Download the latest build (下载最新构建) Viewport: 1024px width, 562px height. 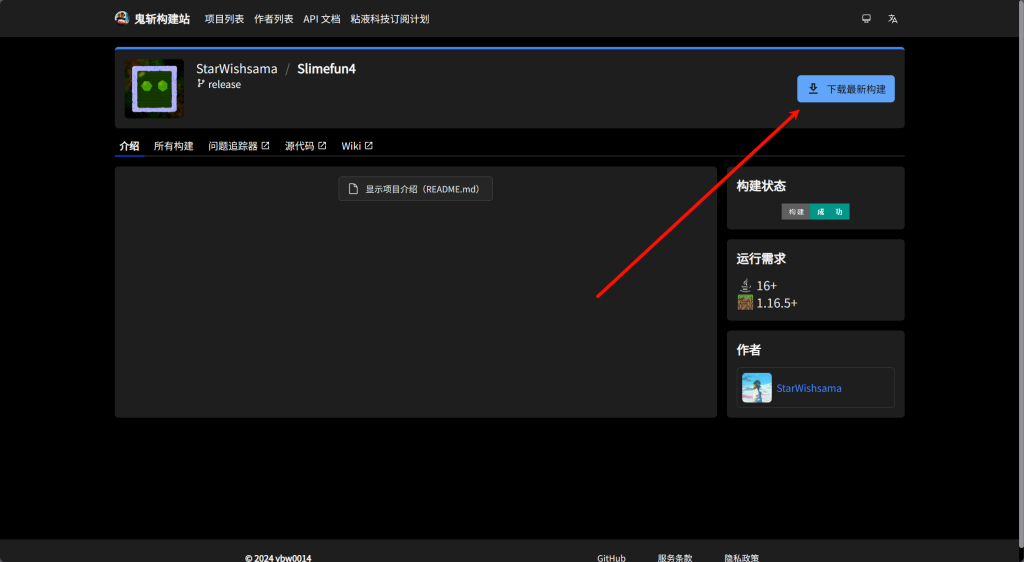[x=846, y=89]
